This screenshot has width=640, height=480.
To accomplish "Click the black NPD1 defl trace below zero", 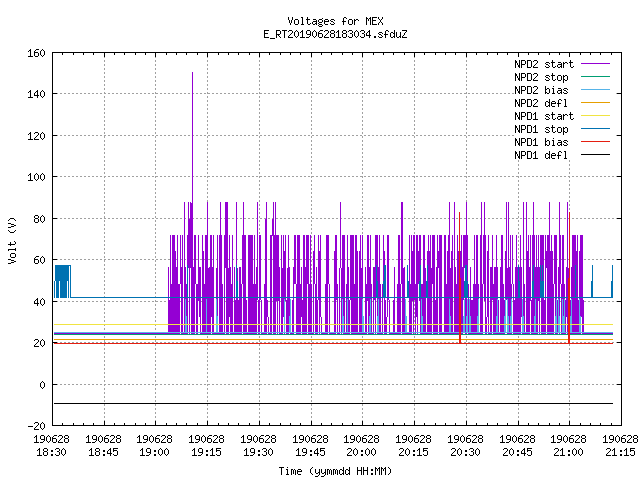I will [x=333, y=404].
